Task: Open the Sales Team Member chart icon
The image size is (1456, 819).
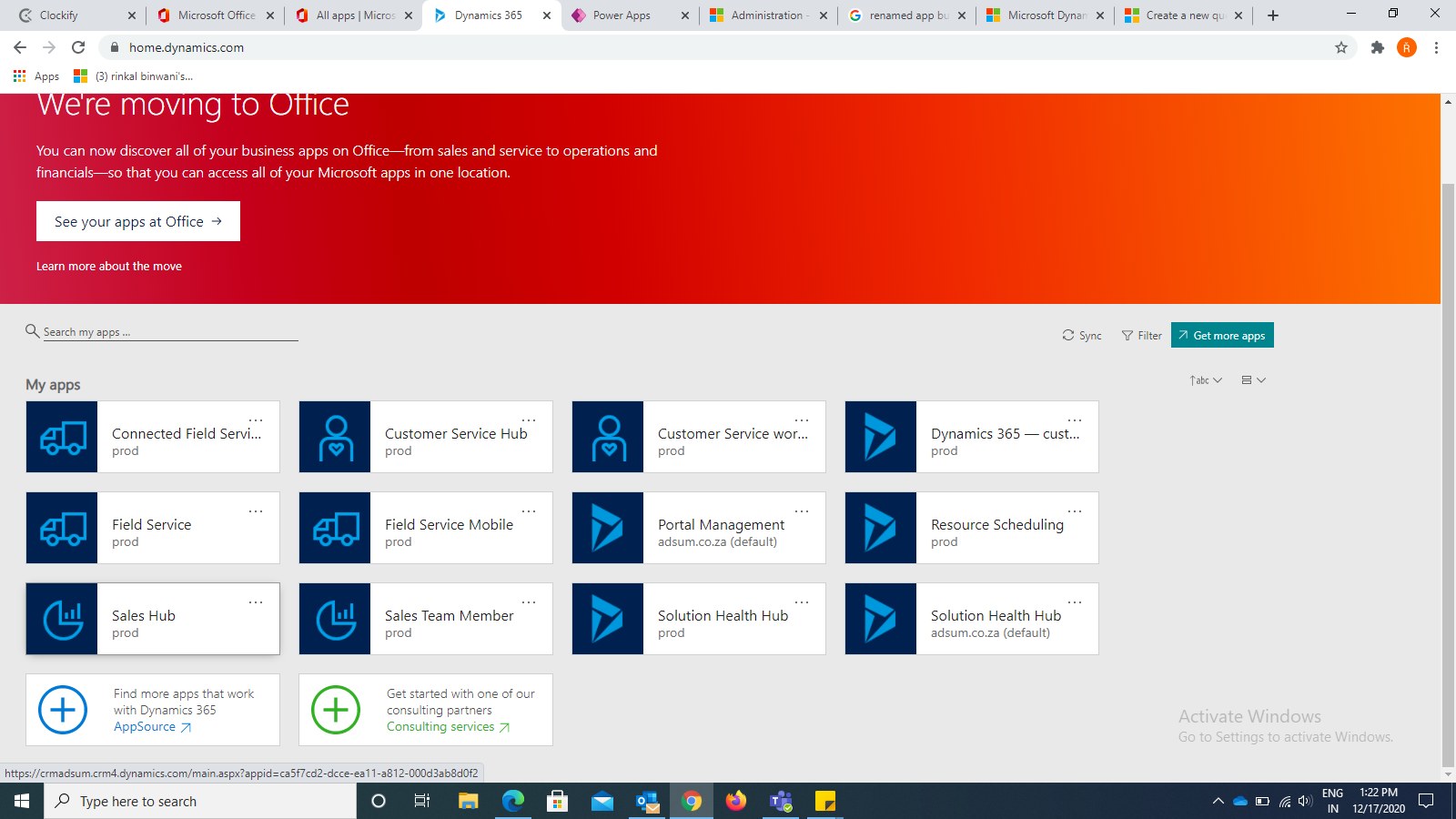Action: pyautogui.click(x=335, y=619)
